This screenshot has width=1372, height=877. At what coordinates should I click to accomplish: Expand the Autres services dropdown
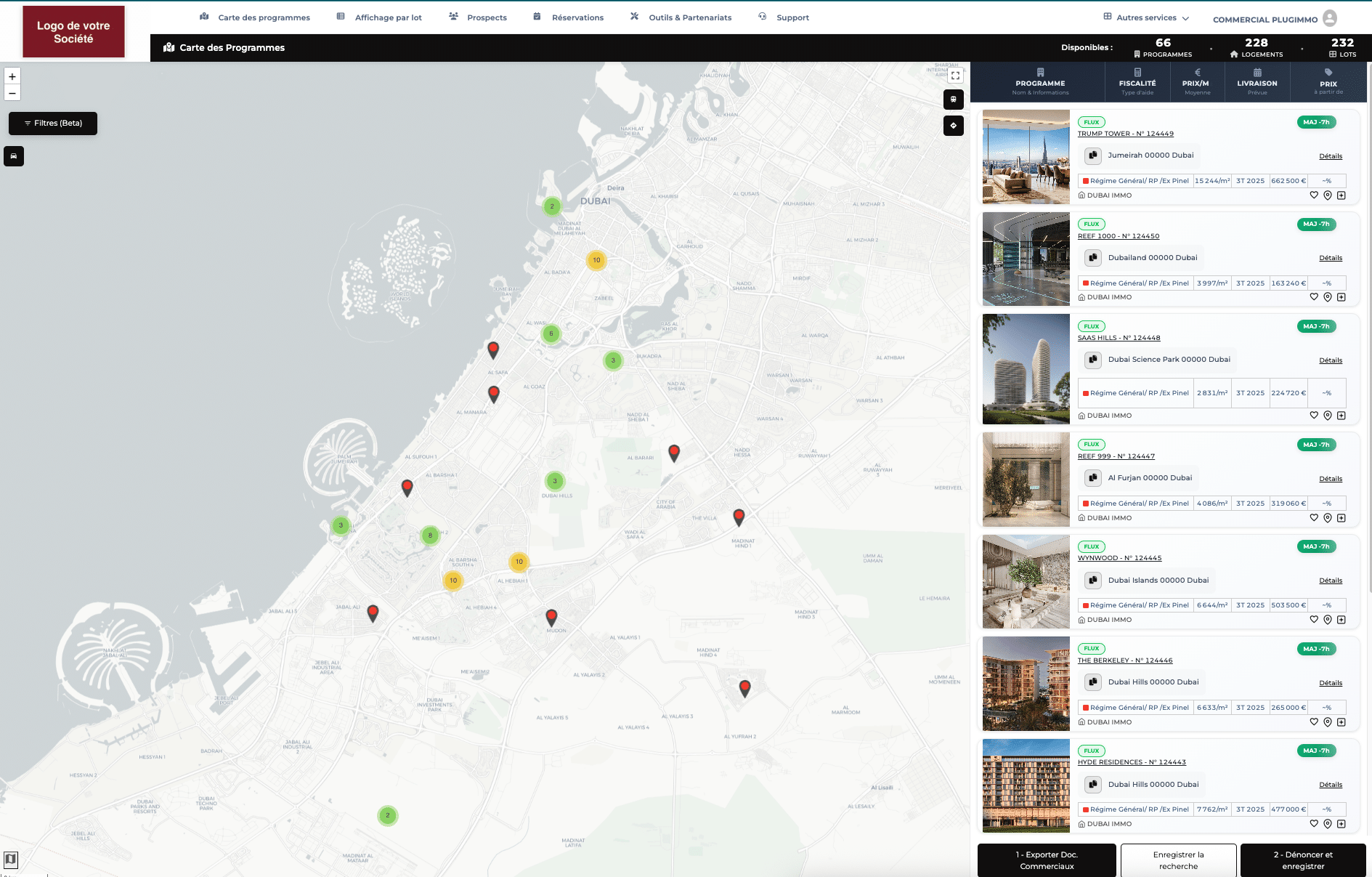tap(1146, 17)
